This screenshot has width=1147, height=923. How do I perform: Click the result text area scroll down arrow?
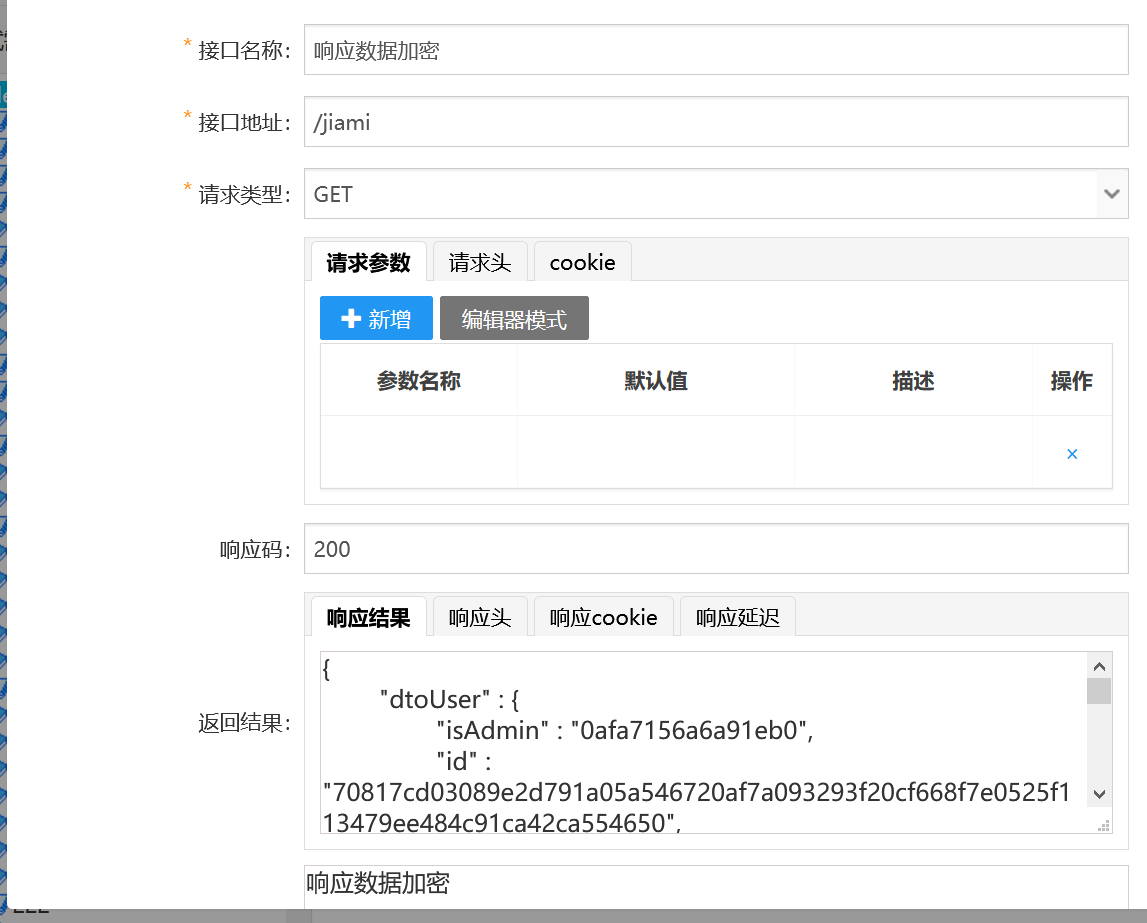(1099, 794)
